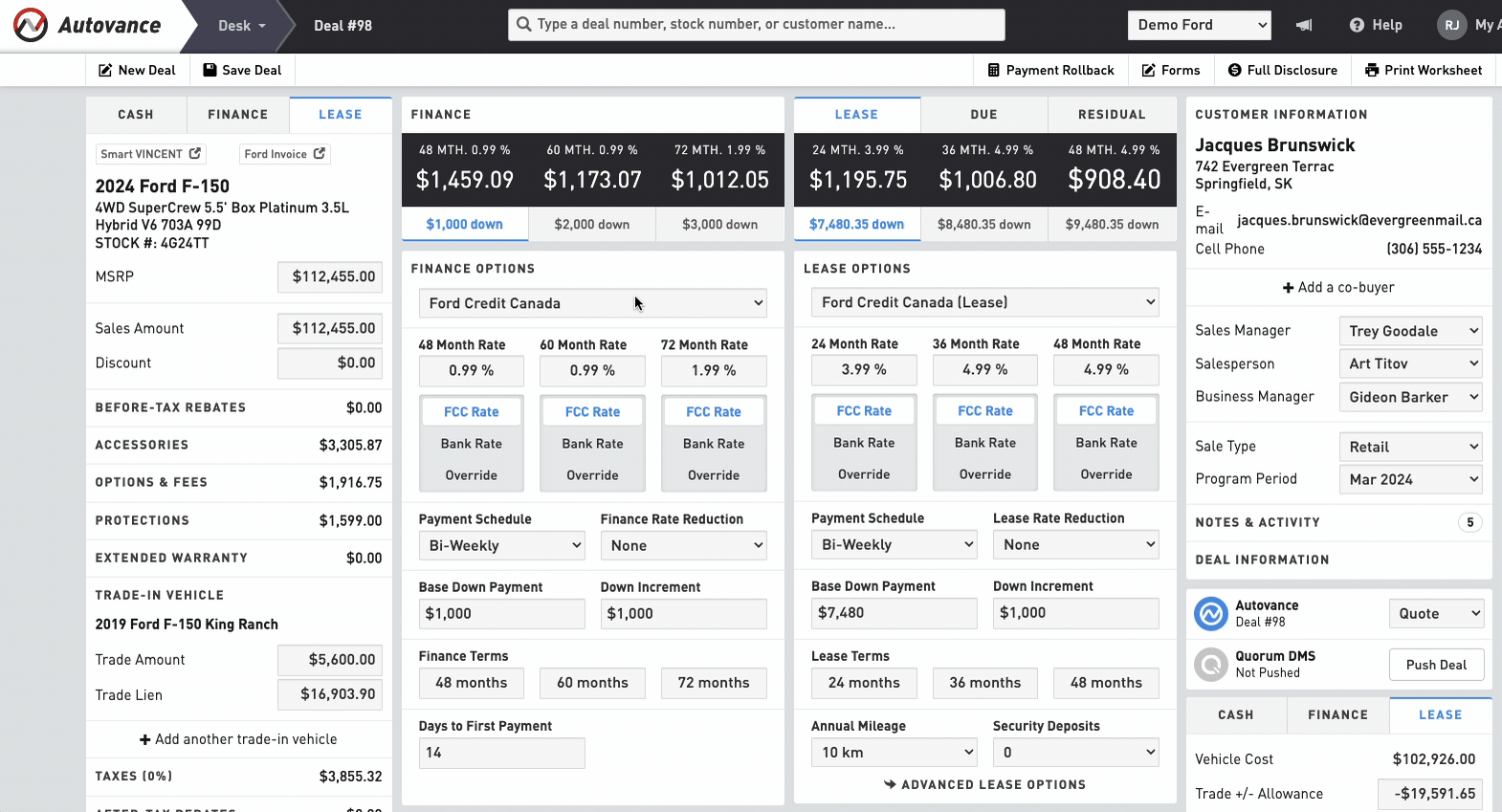Open the Salesperson Art Titov dropdown
The width and height of the screenshot is (1502, 812).
point(1411,363)
